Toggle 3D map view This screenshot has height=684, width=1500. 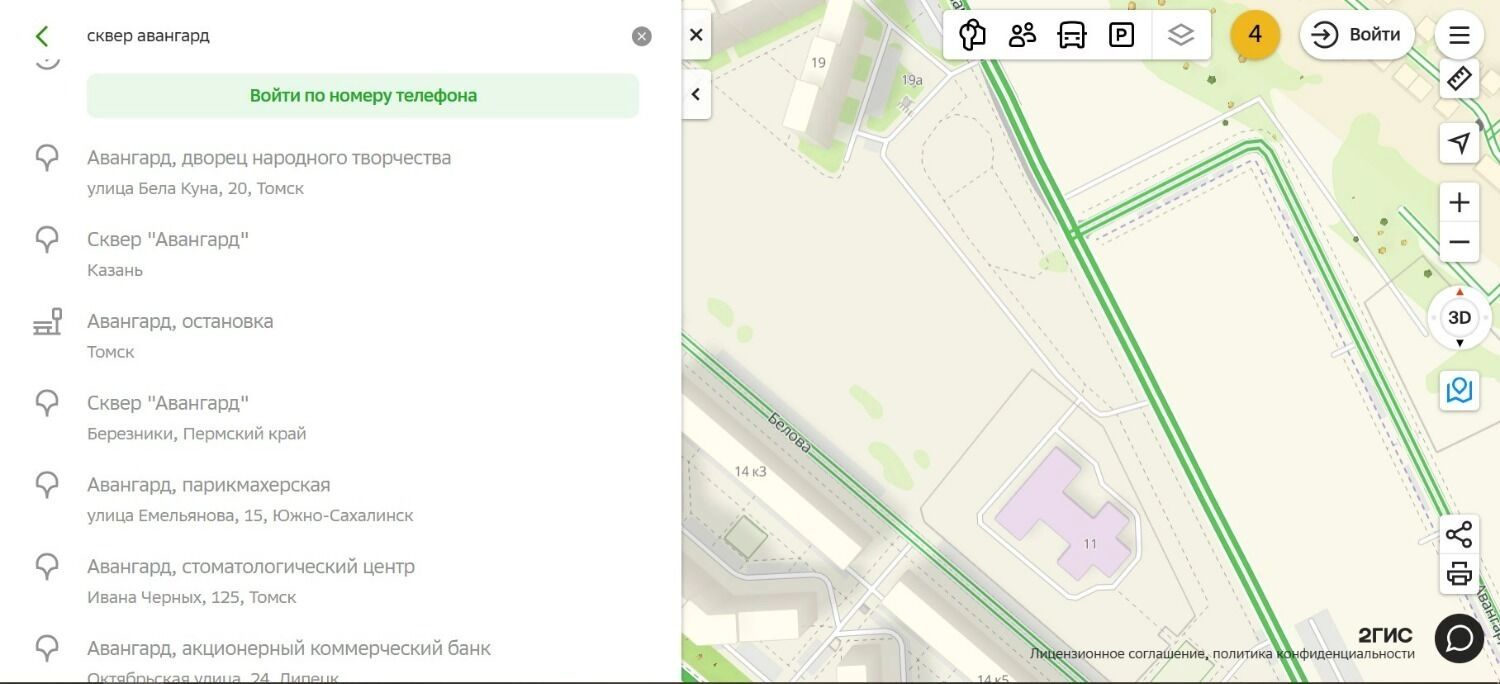(x=1459, y=318)
